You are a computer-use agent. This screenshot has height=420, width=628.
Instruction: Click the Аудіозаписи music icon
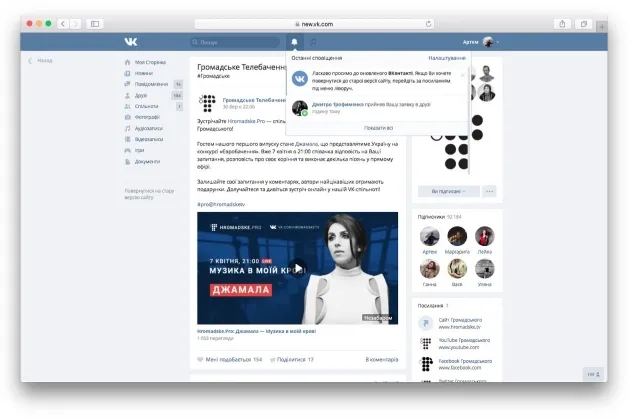click(127, 128)
